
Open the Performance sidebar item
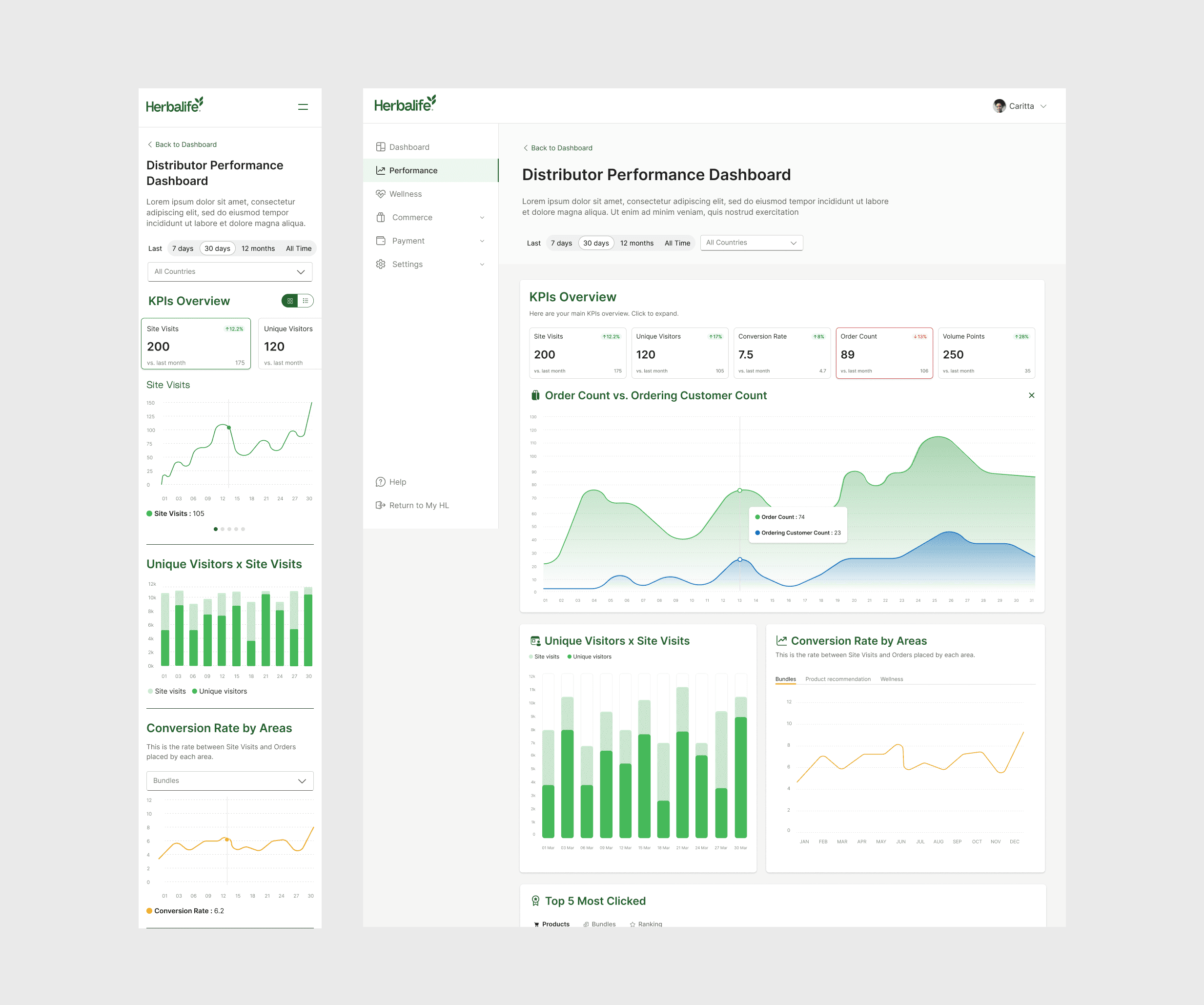(430, 170)
